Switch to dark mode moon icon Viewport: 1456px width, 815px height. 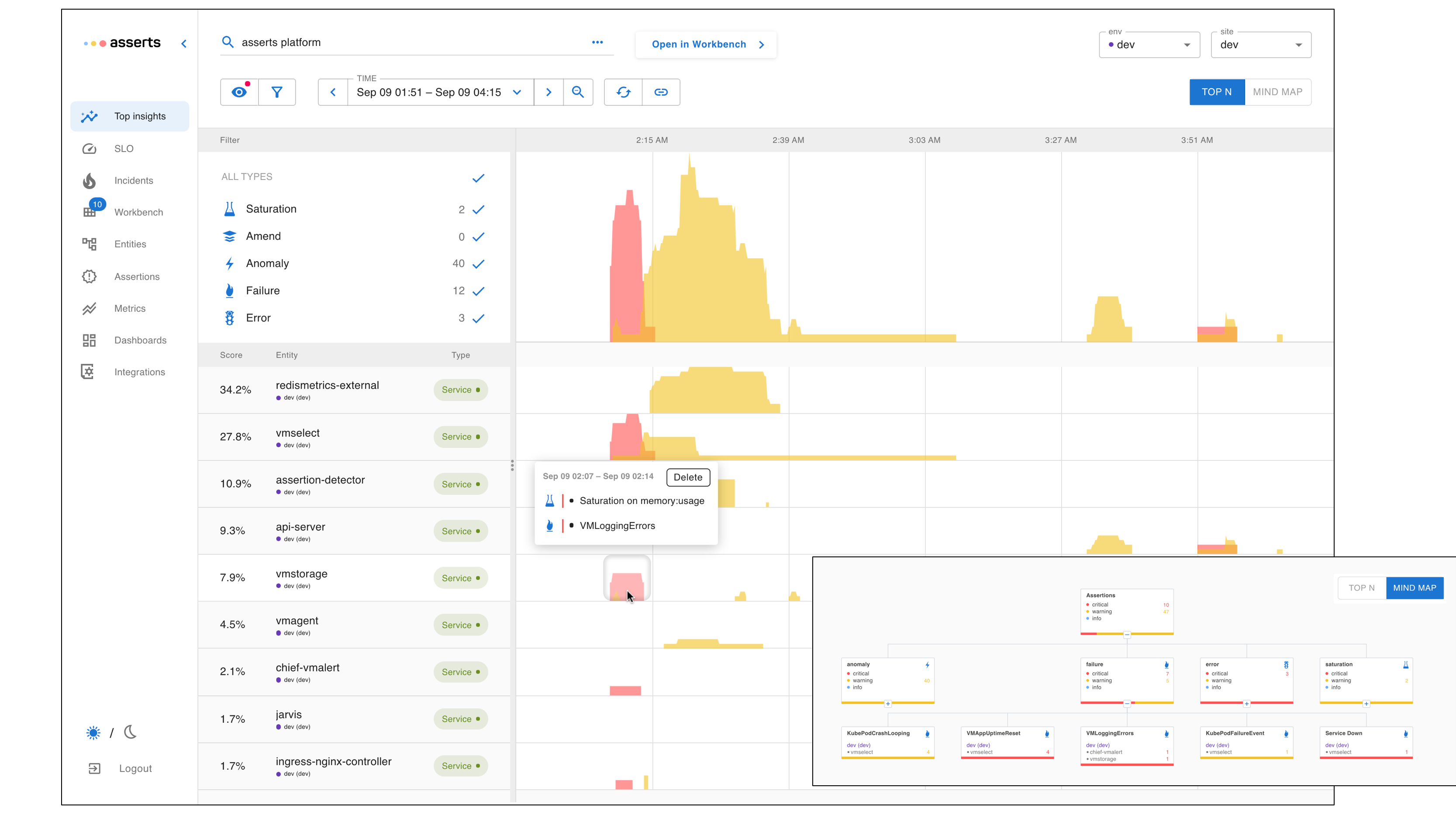(x=131, y=732)
